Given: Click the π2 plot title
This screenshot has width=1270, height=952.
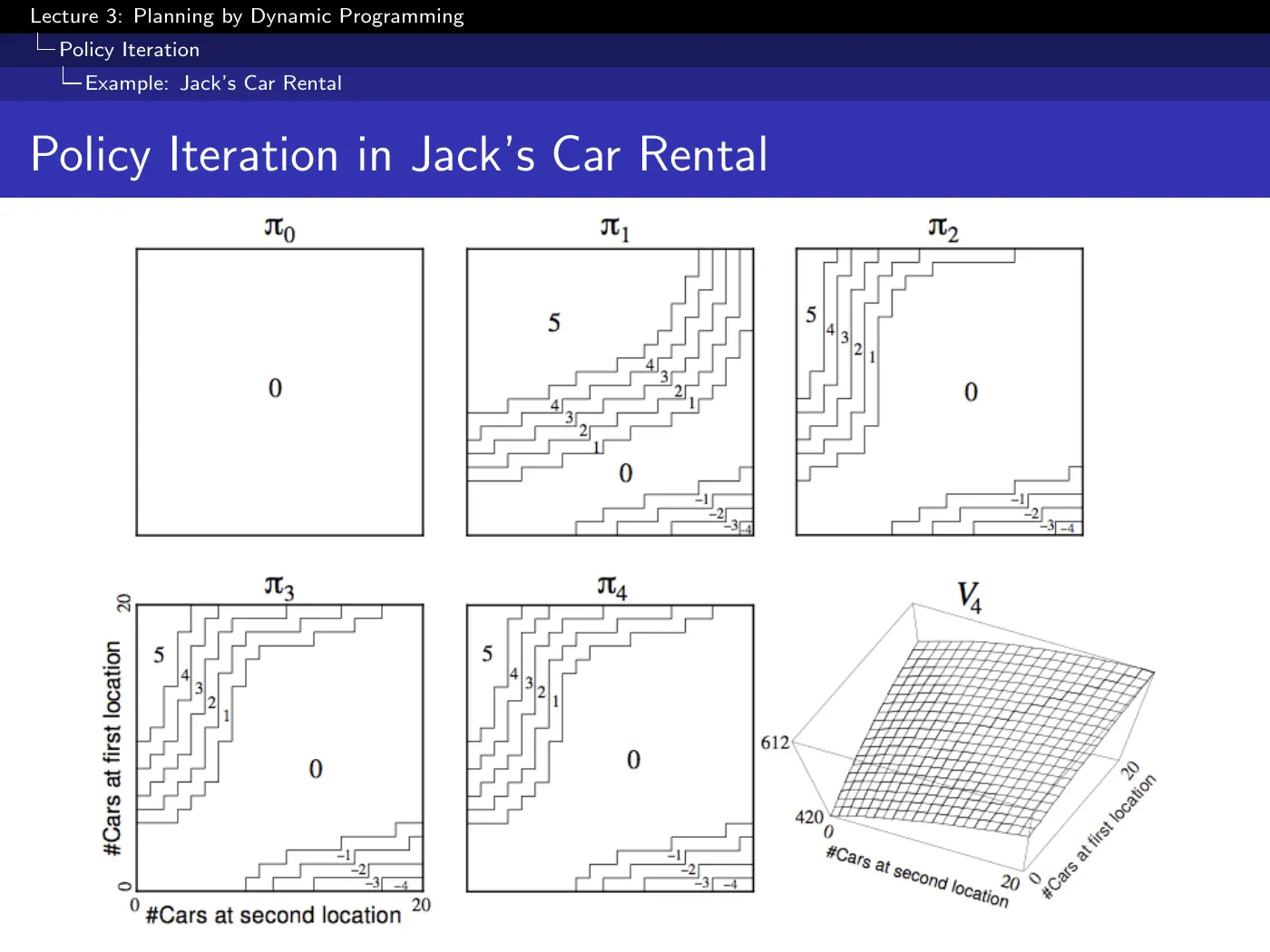Looking at the screenshot, I should pos(943,228).
